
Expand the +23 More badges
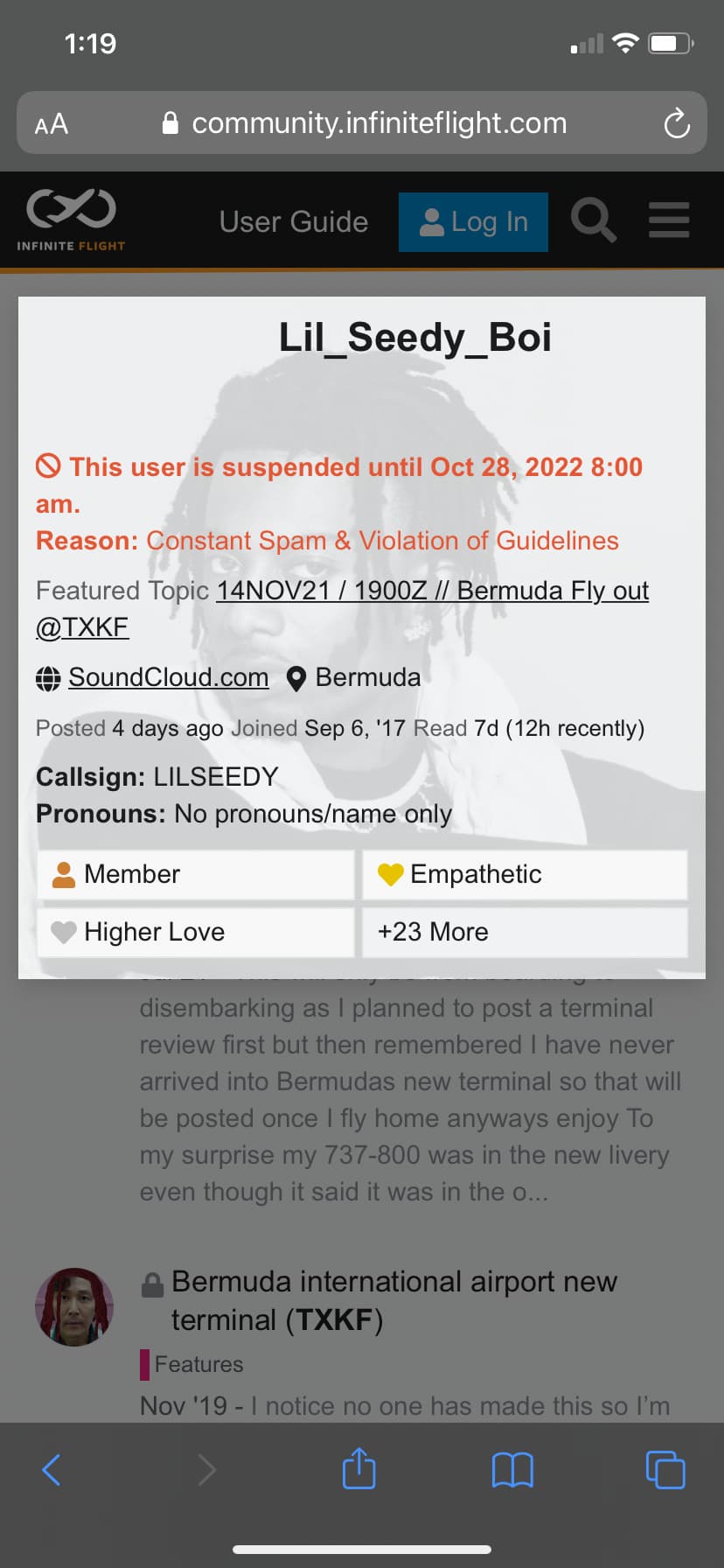[525, 932]
